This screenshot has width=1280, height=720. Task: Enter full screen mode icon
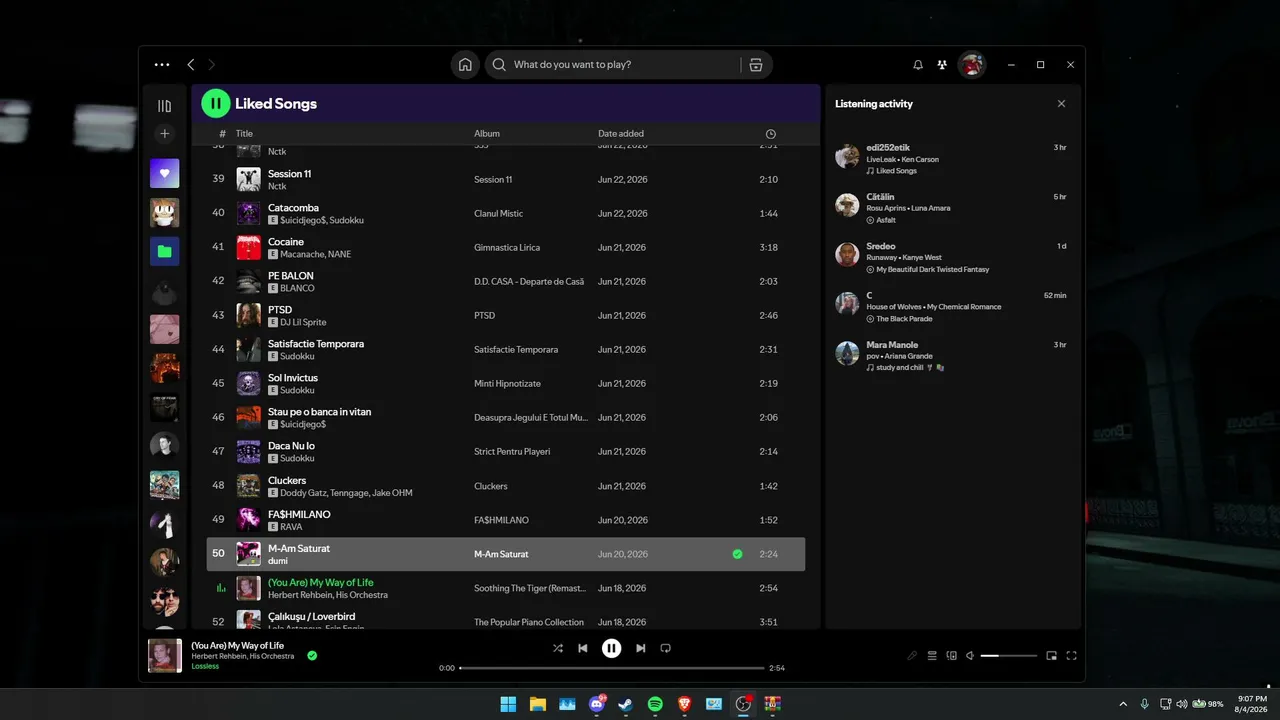click(x=1071, y=656)
